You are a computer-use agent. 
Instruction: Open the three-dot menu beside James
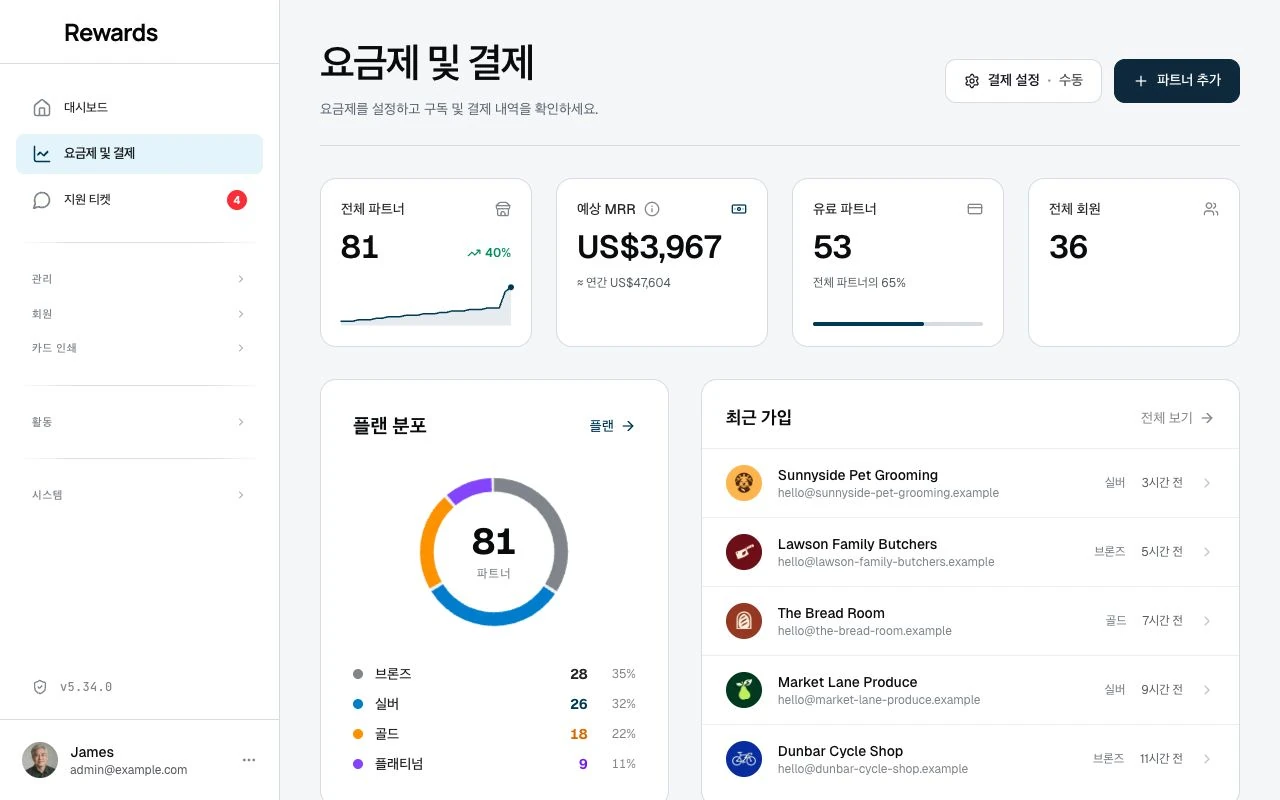pyautogui.click(x=249, y=760)
